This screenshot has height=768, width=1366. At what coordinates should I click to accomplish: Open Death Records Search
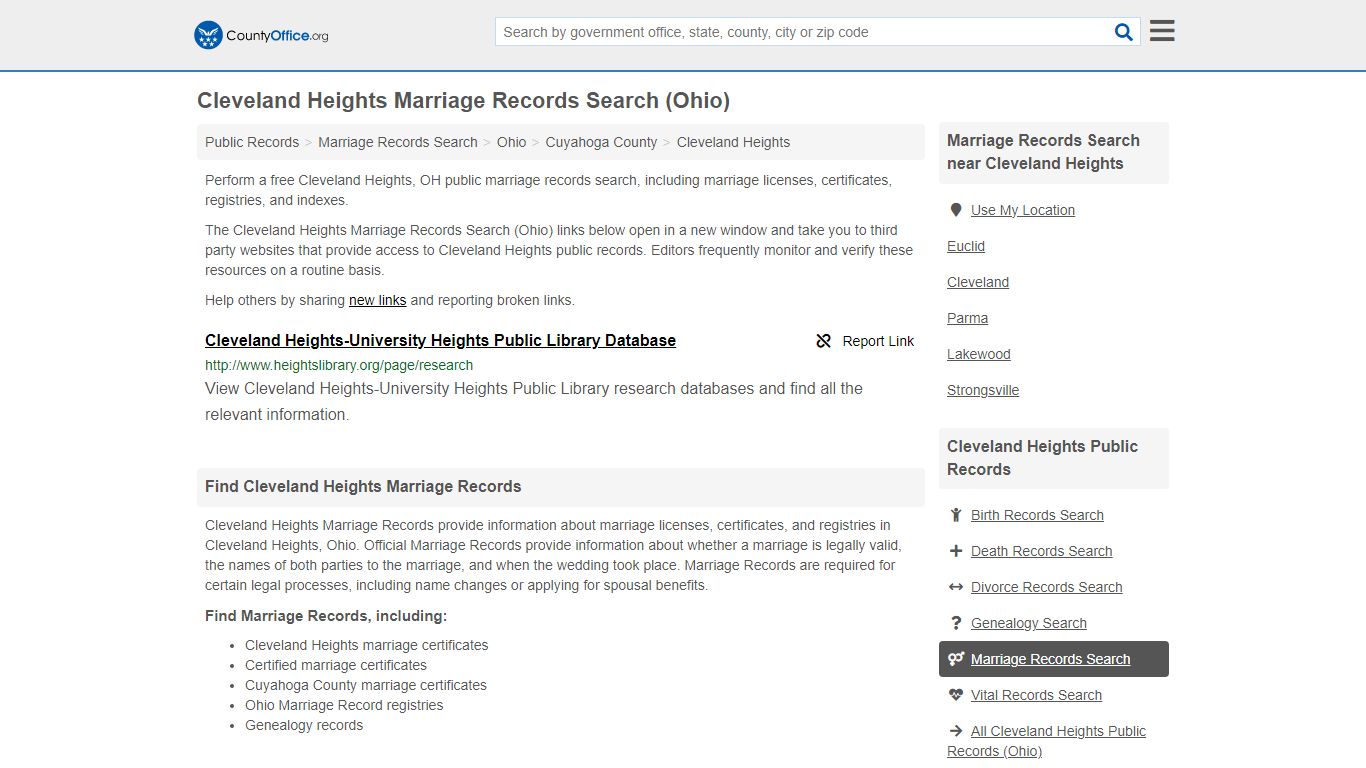tap(1041, 551)
